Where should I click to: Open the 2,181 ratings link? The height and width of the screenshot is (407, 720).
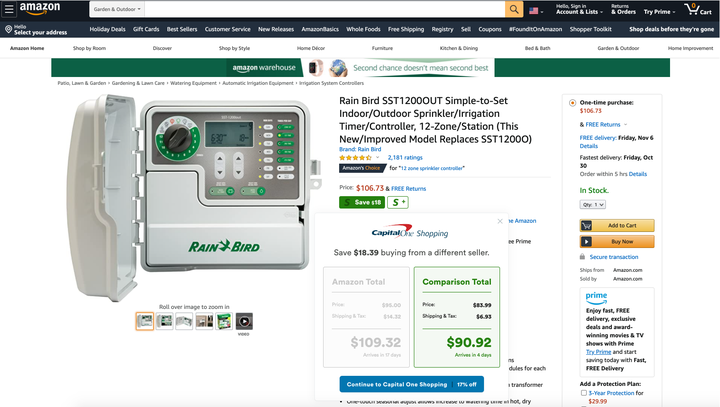(405, 157)
